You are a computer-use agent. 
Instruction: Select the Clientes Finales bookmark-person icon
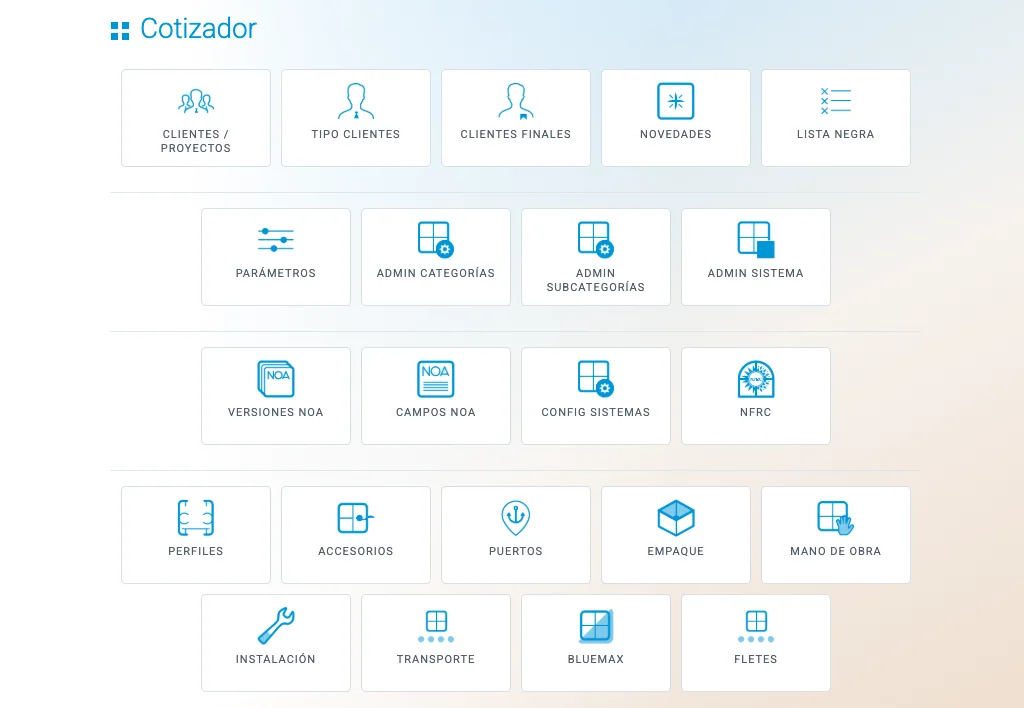(516, 101)
